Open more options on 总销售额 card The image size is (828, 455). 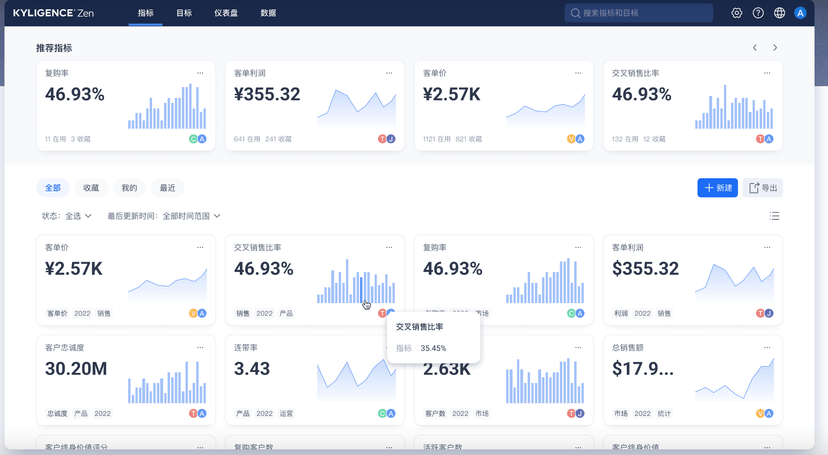(766, 347)
